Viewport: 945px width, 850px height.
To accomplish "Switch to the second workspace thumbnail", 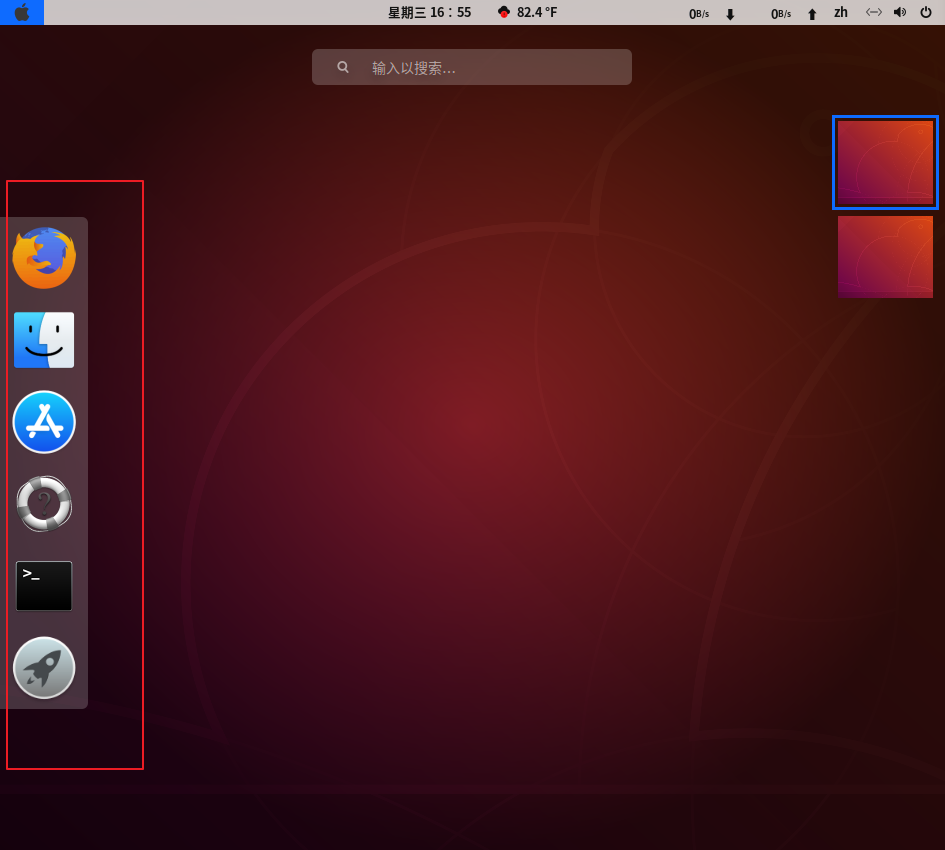I will (885, 257).
